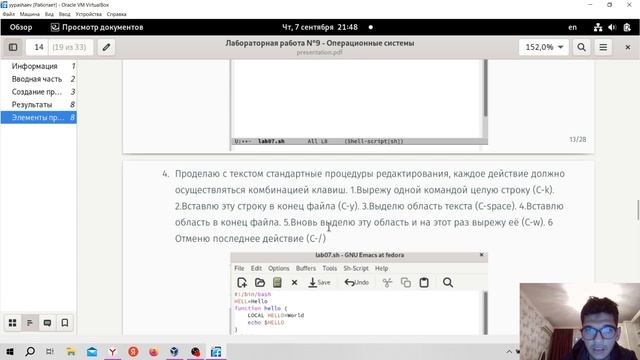Switch sidebar to outline view
The height and width of the screenshot is (360, 640).
(30, 323)
